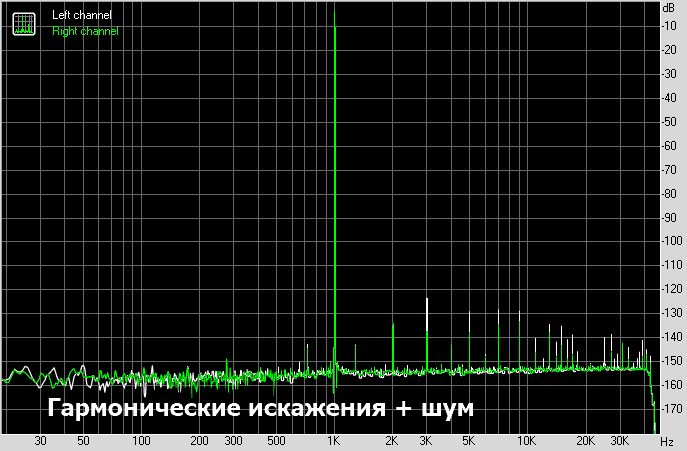
Task: Click the 10K frequency axis label
Action: 526,440
